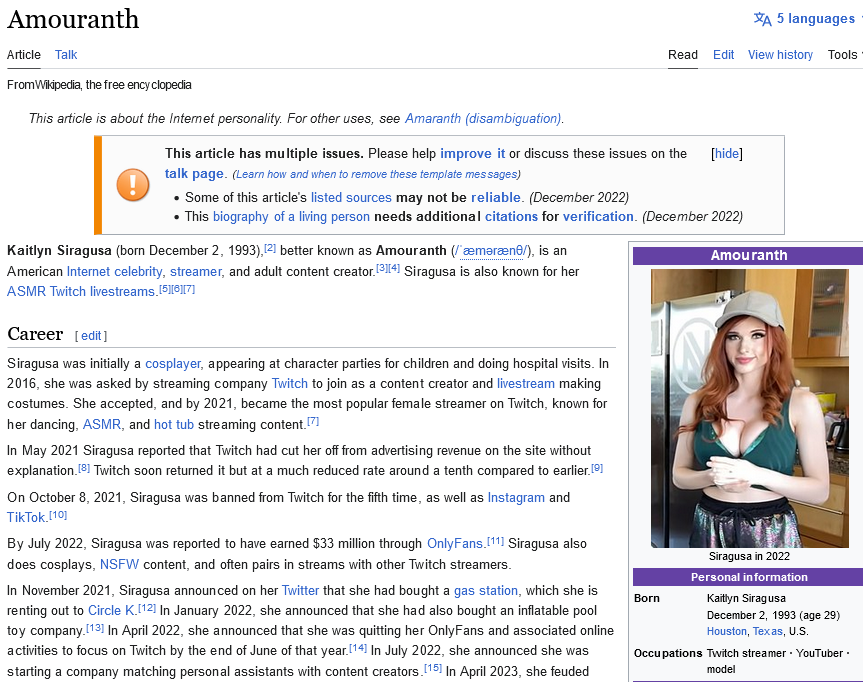Open Amaranth (disambiguation) link
Image resolution: width=863 pixels, height=682 pixels.
click(483, 119)
